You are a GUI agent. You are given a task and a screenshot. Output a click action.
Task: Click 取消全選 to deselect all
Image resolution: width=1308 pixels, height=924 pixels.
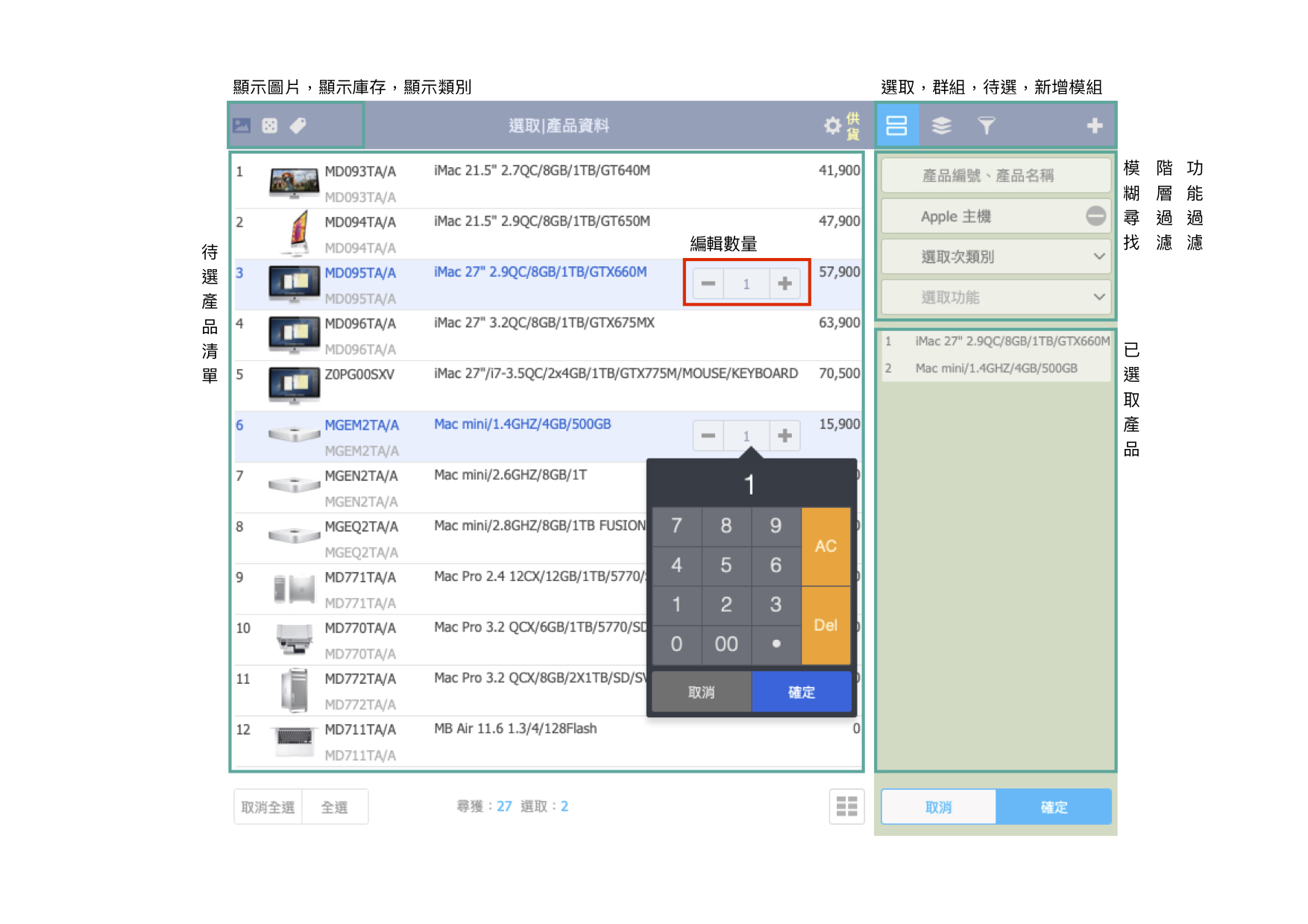pyautogui.click(x=268, y=807)
